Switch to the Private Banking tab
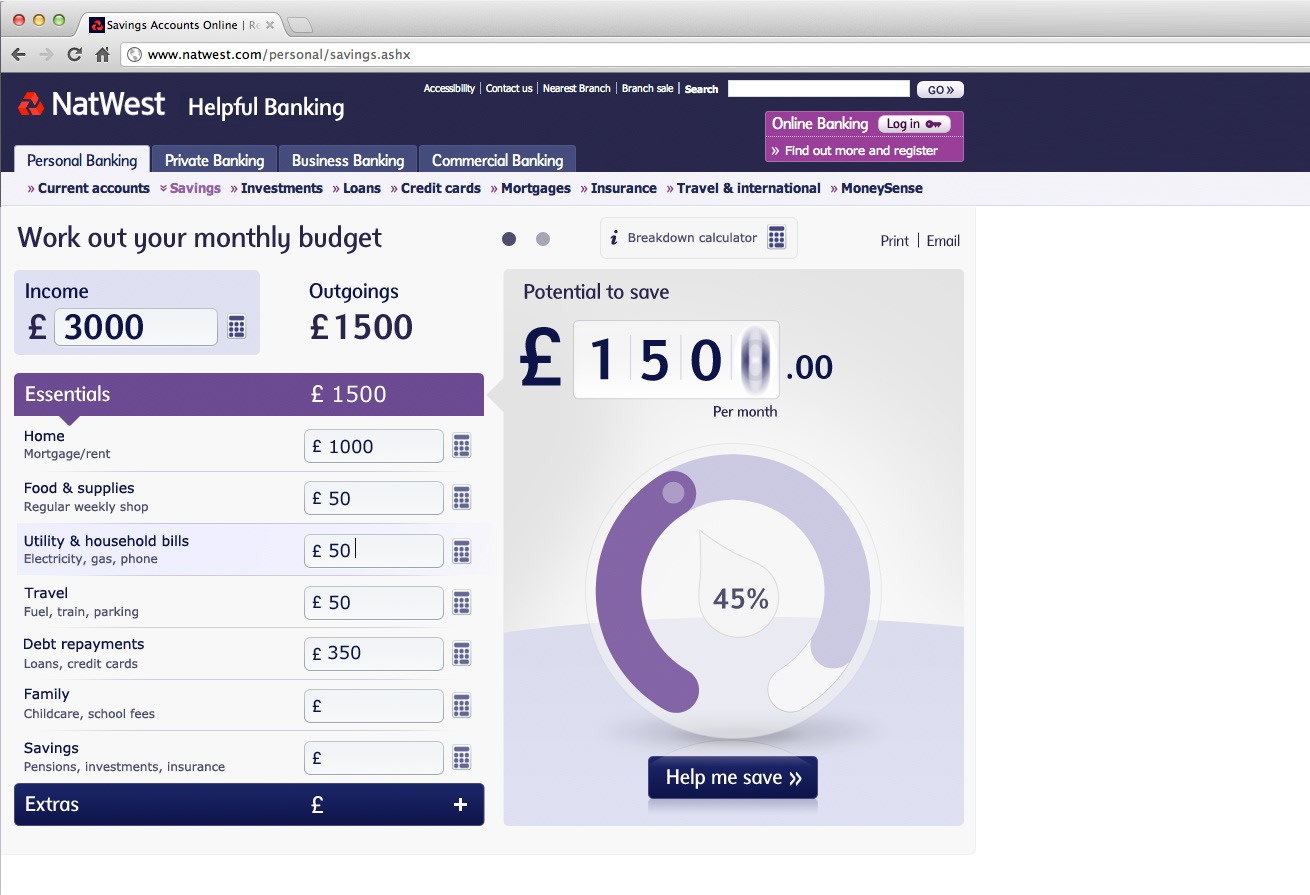The height and width of the screenshot is (895, 1310). point(214,160)
